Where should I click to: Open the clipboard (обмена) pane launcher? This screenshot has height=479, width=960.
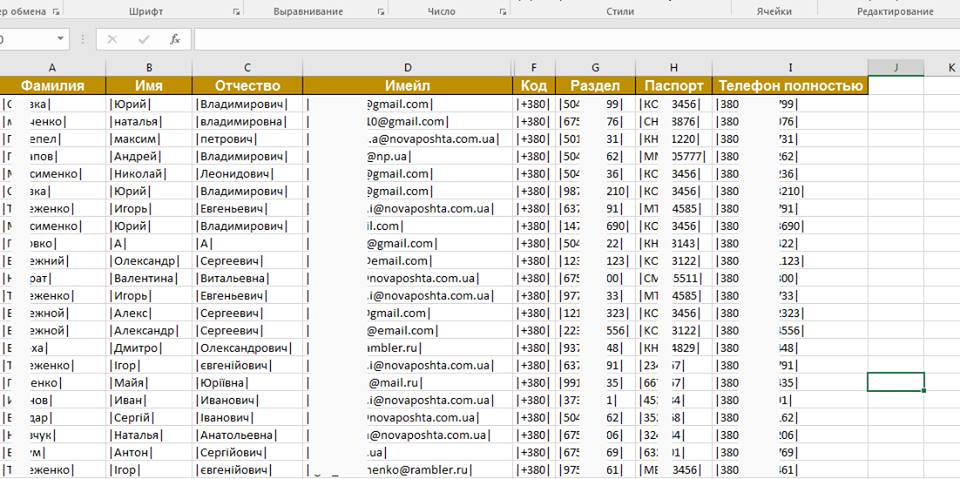(56, 12)
